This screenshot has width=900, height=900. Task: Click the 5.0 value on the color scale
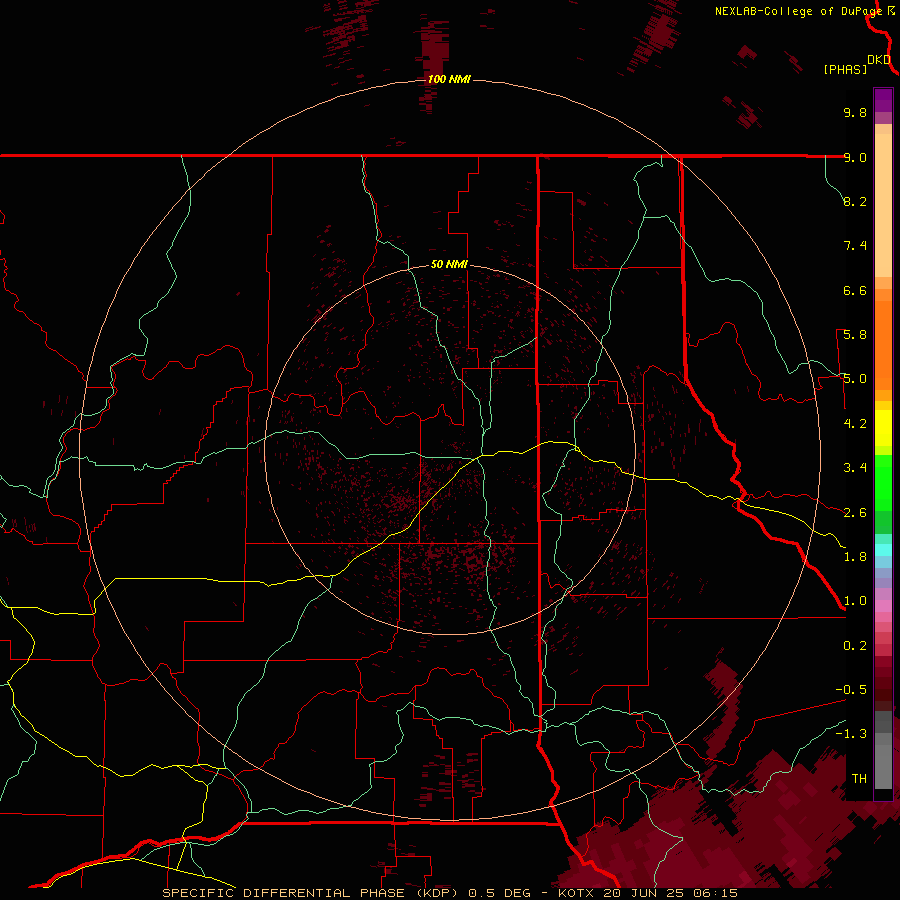[855, 379]
